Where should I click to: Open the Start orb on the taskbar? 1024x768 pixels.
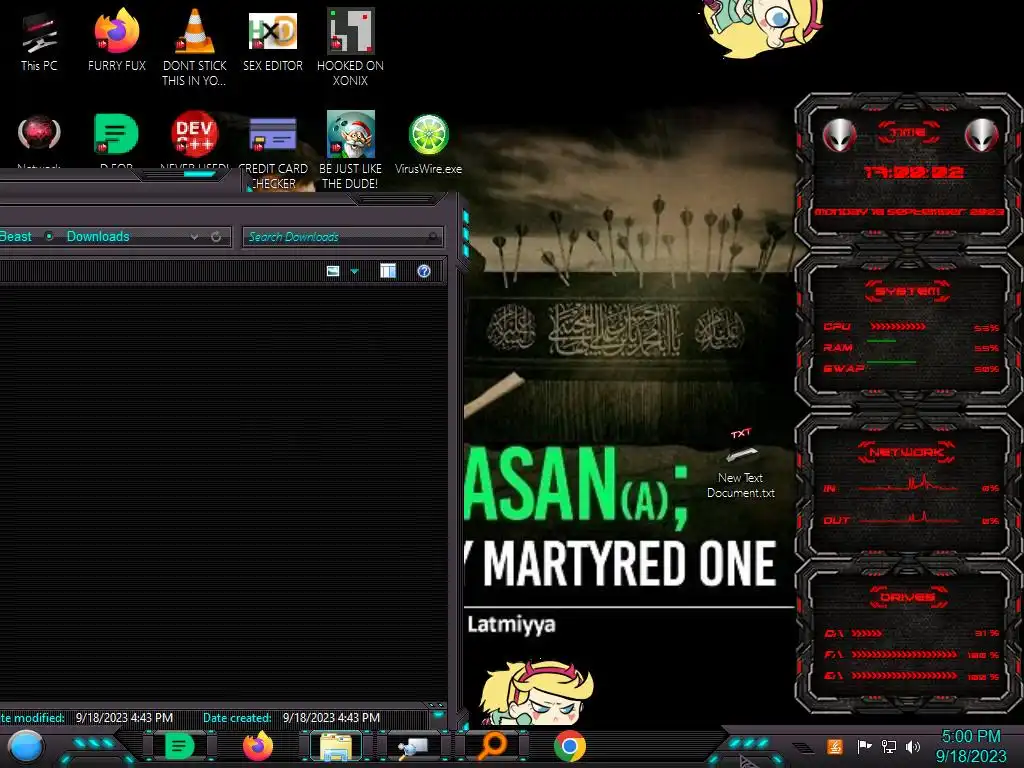(x=26, y=746)
